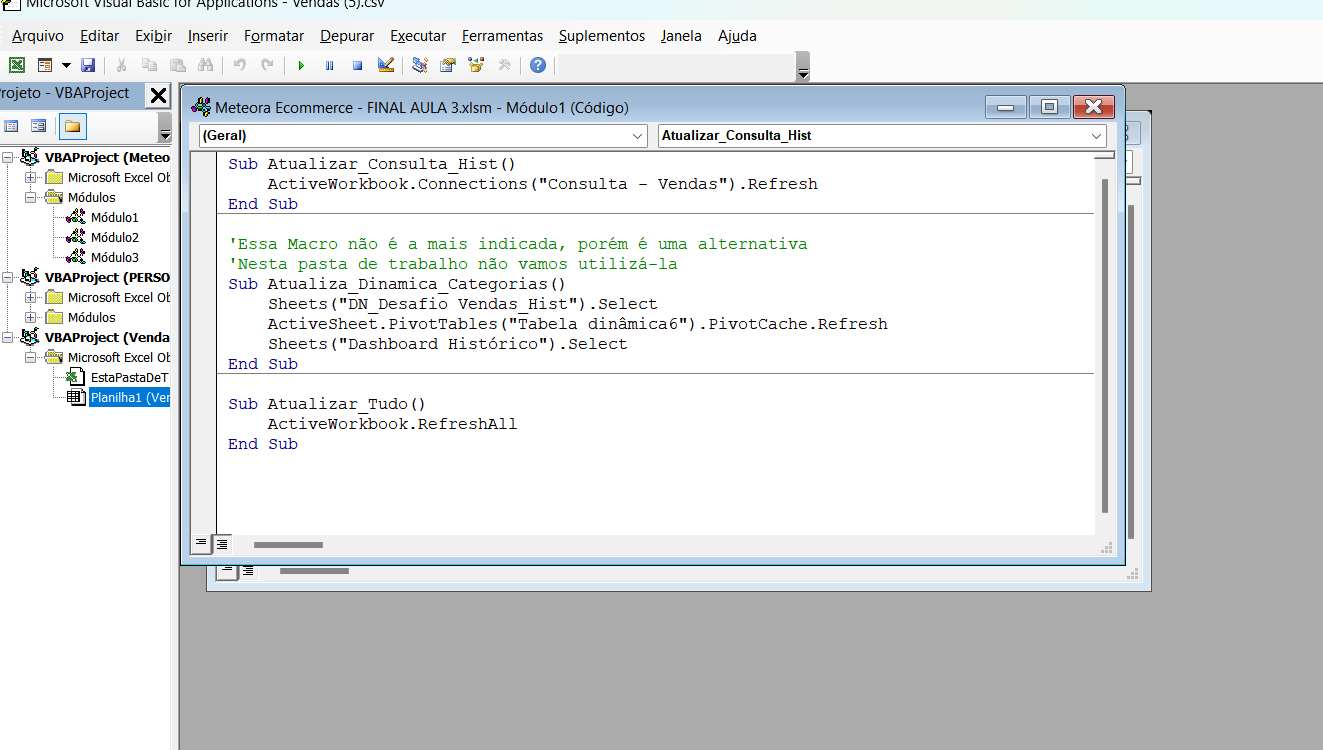
Task: Open the Exibir menu
Action: pos(153,36)
